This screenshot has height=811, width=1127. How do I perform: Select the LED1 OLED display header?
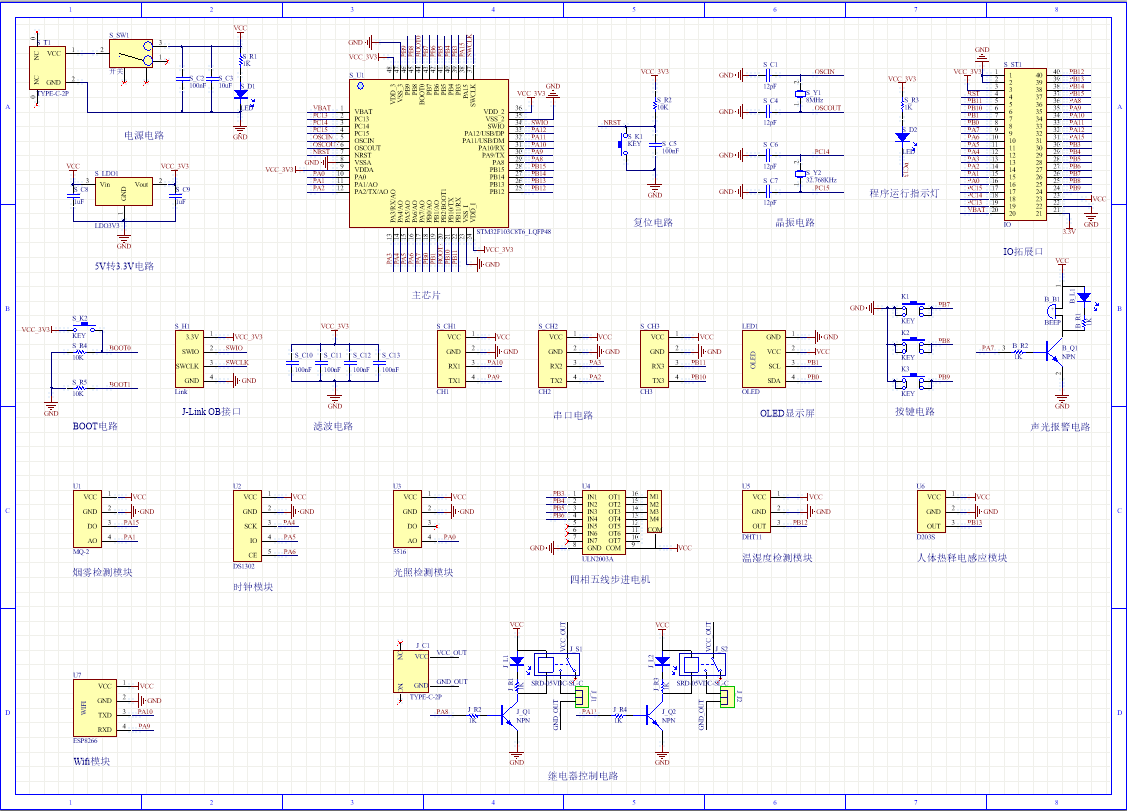pyautogui.click(x=763, y=359)
